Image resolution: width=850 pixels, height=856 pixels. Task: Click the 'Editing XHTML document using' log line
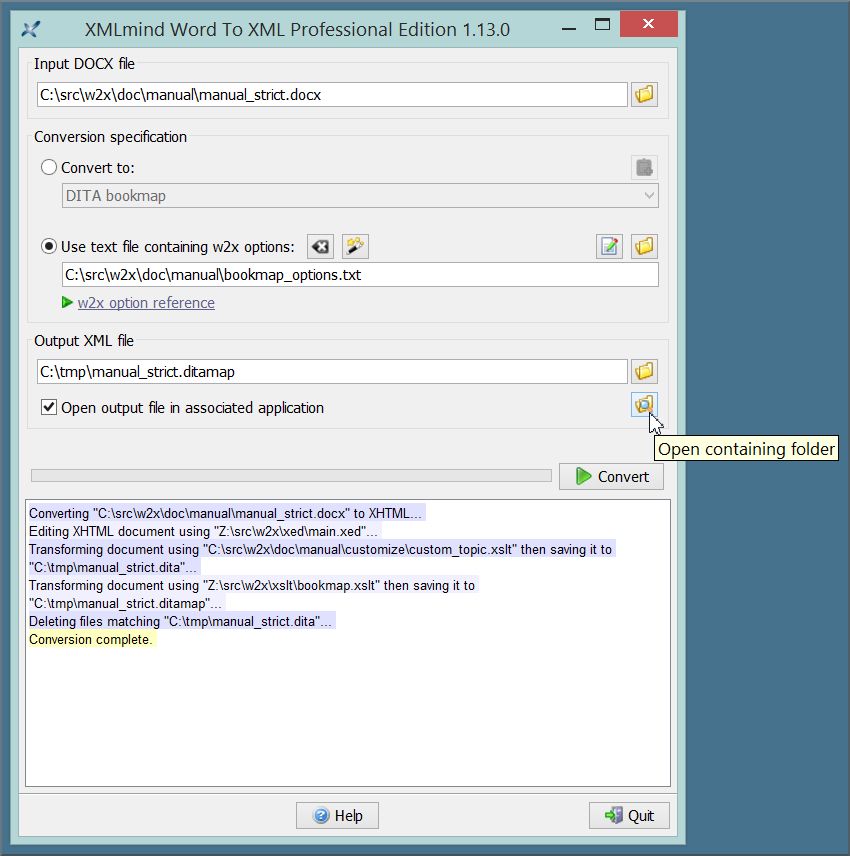pyautogui.click(x=203, y=531)
